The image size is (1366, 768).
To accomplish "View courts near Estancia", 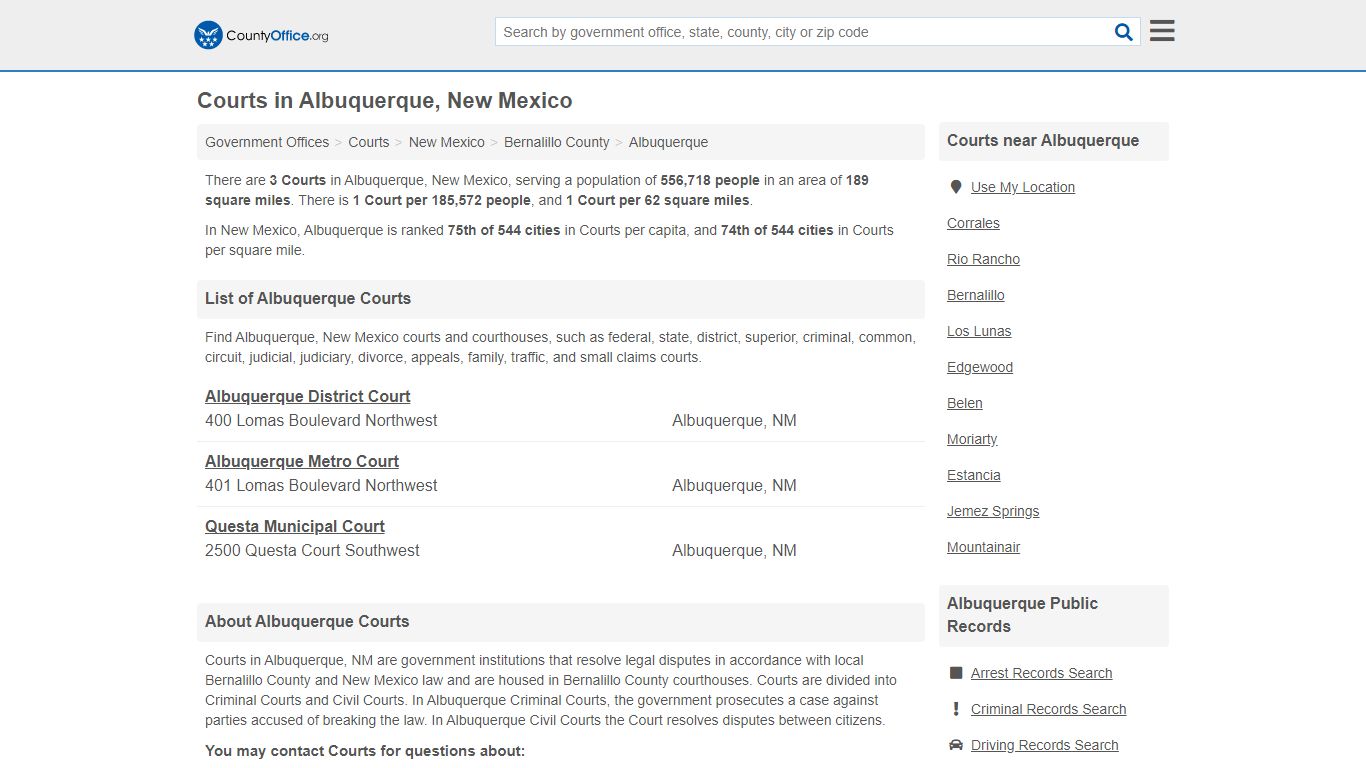I will pyautogui.click(x=974, y=475).
